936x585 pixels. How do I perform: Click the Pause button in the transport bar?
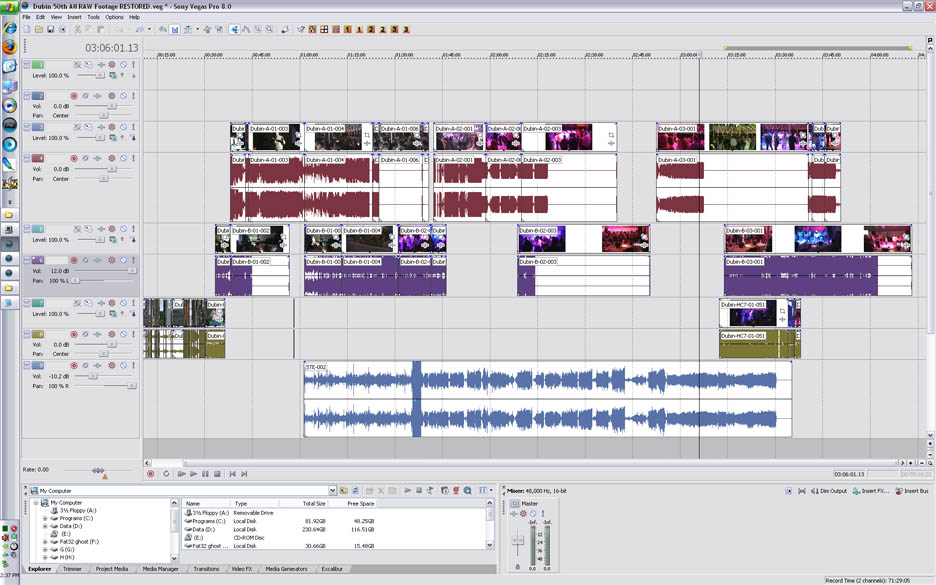tap(205, 474)
